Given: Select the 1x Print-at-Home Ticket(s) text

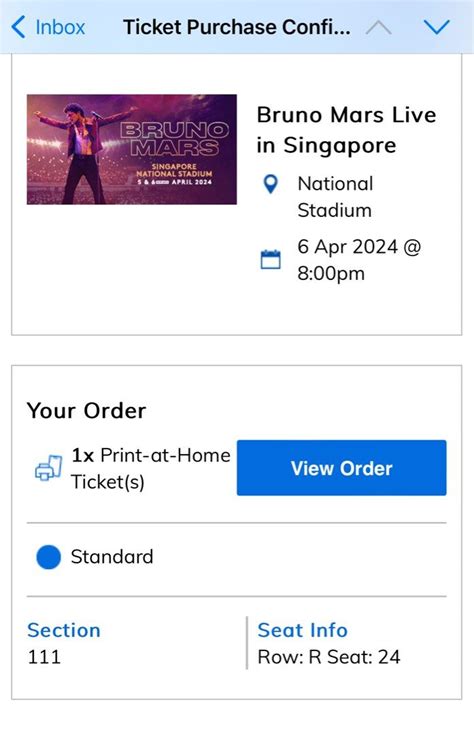Looking at the screenshot, I should pos(151,469).
